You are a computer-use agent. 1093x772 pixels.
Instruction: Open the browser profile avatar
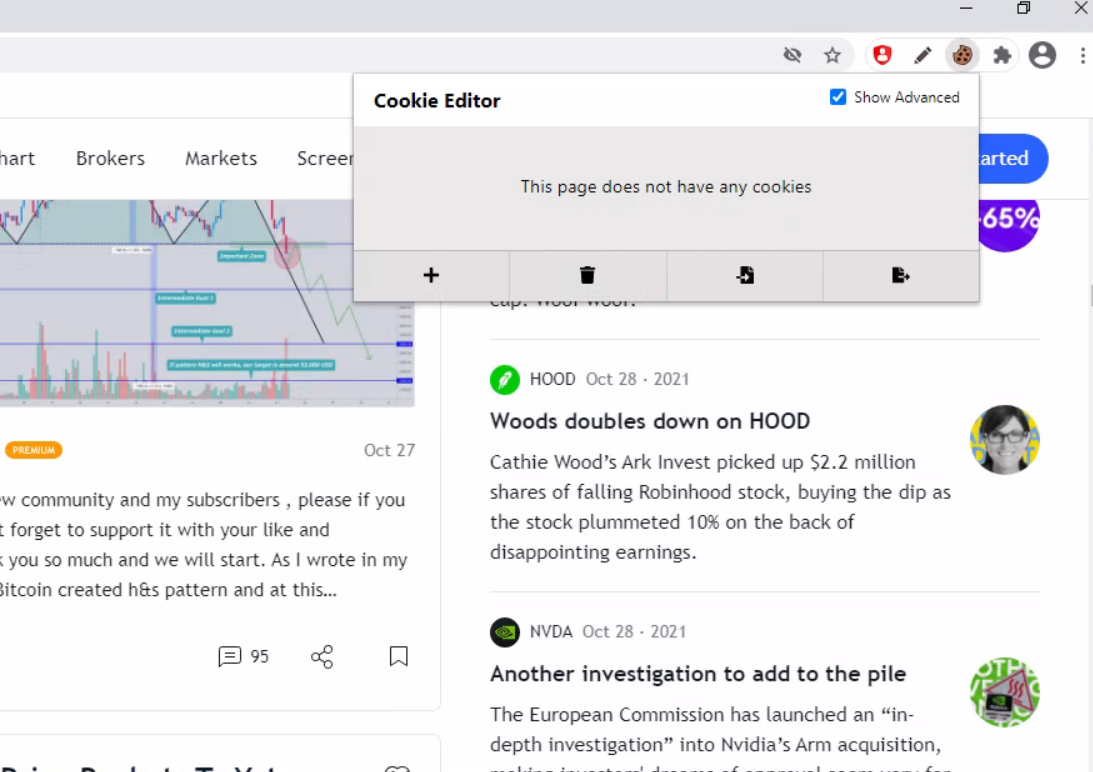coord(1042,55)
